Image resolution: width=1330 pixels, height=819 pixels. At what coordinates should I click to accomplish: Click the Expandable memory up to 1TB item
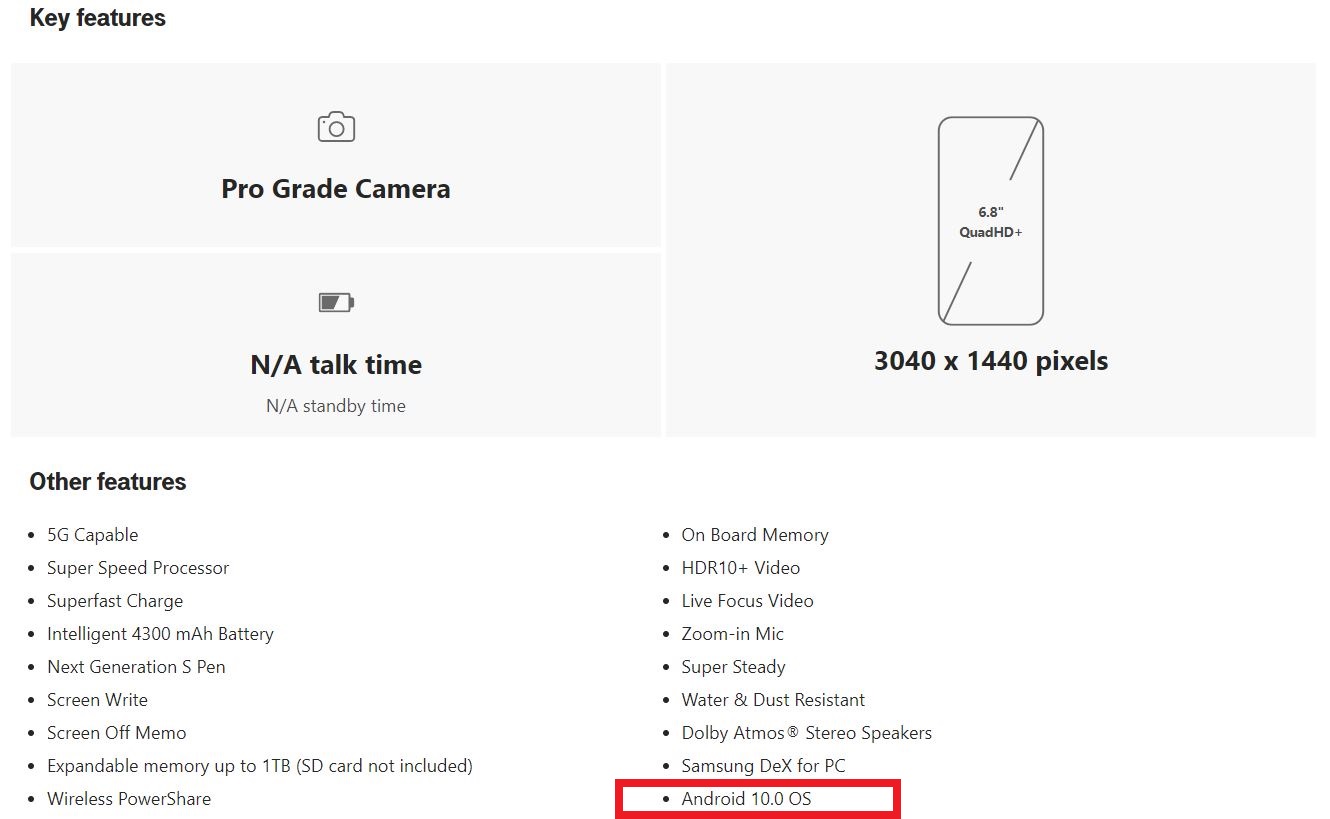tap(260, 766)
